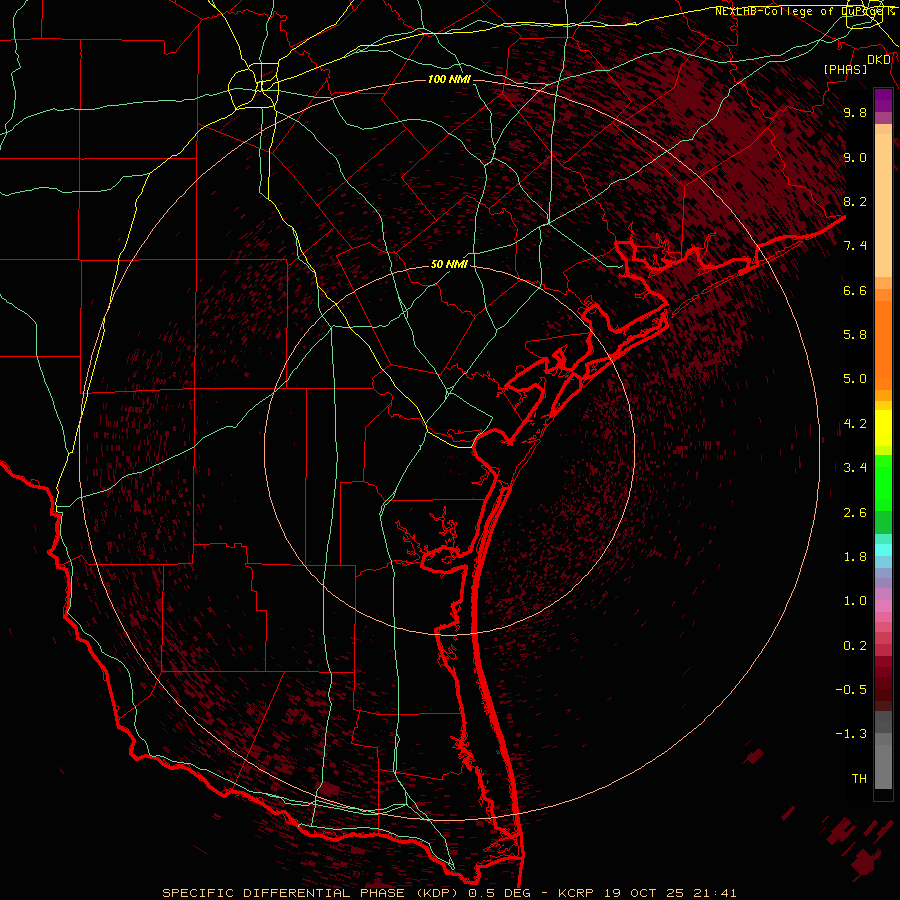The height and width of the screenshot is (900, 900).
Task: Click the 1.0 value on the color scale
Action: (855, 601)
